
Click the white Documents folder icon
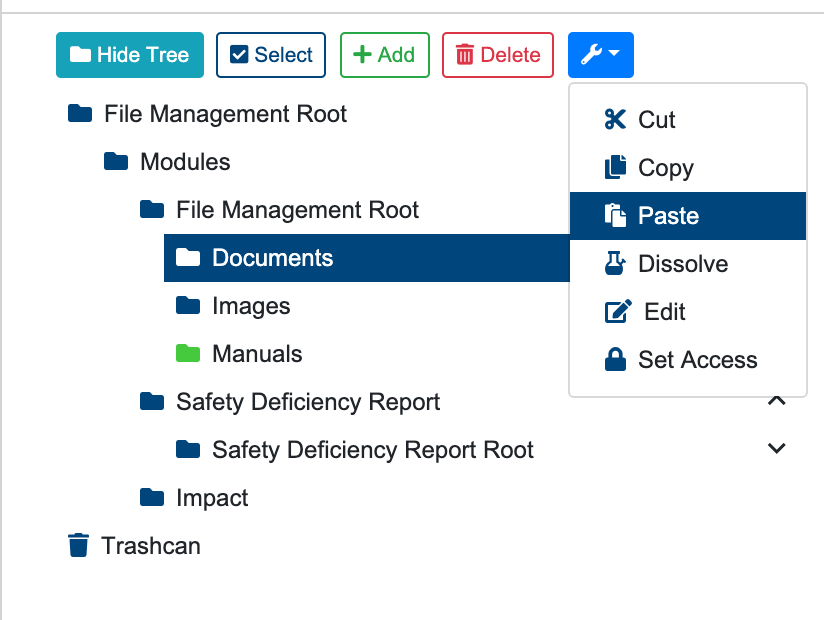188,257
